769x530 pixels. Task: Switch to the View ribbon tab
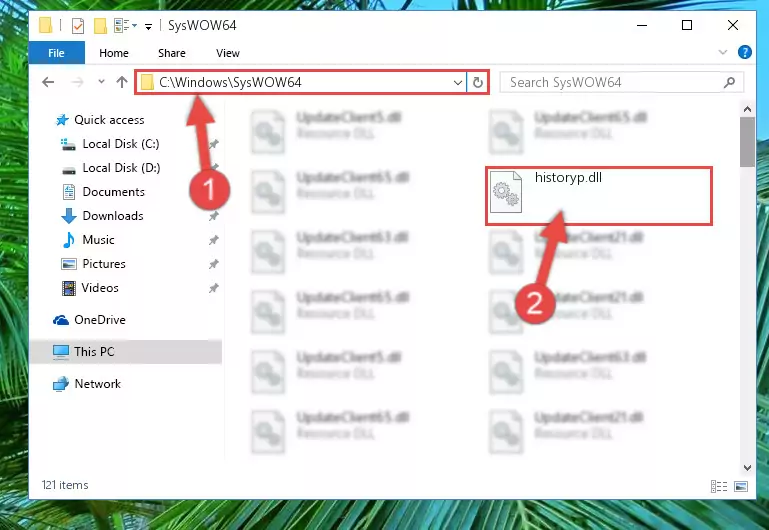228,53
